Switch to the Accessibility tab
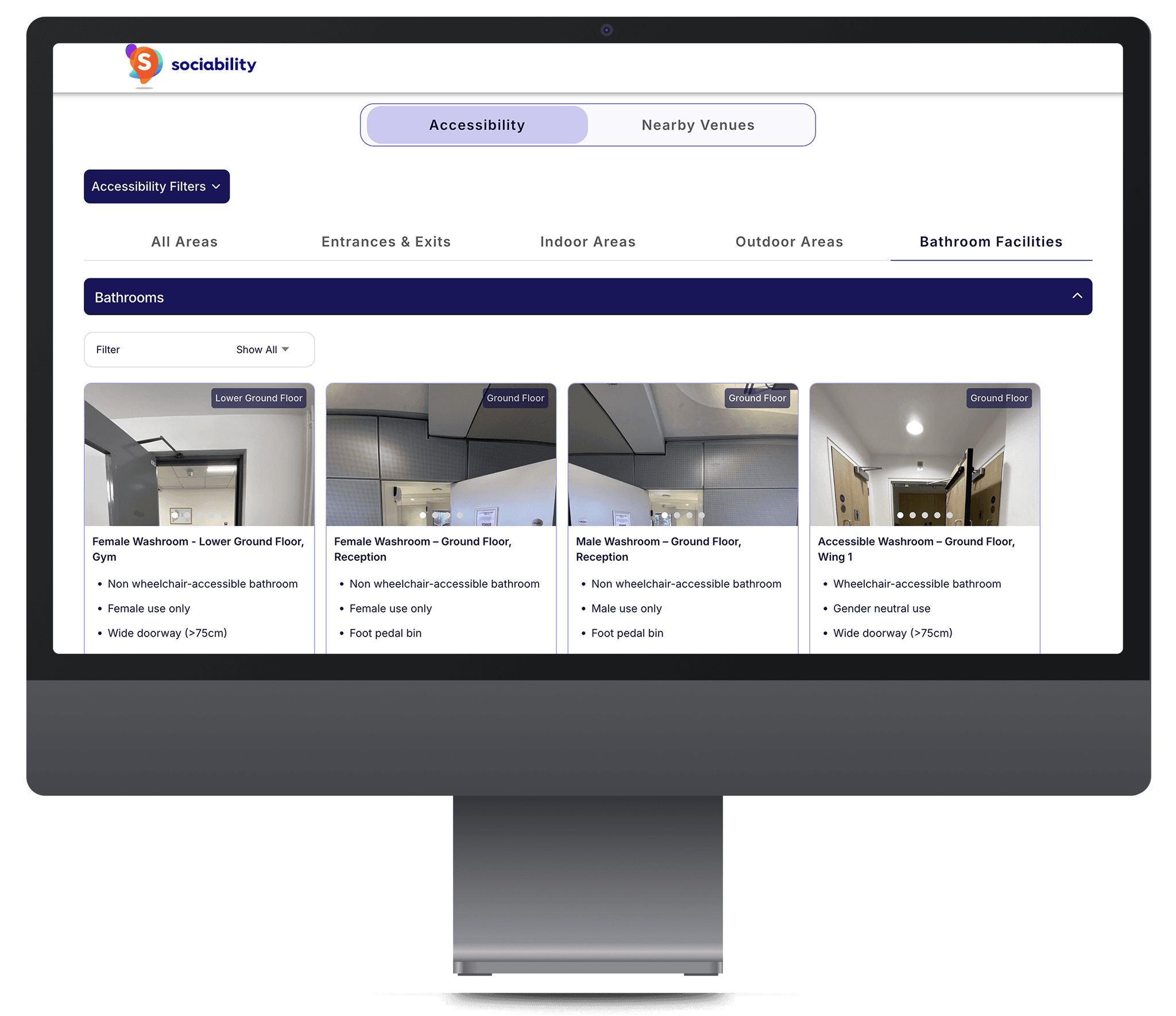Screen dimensions: 1176x1016 pos(476,124)
